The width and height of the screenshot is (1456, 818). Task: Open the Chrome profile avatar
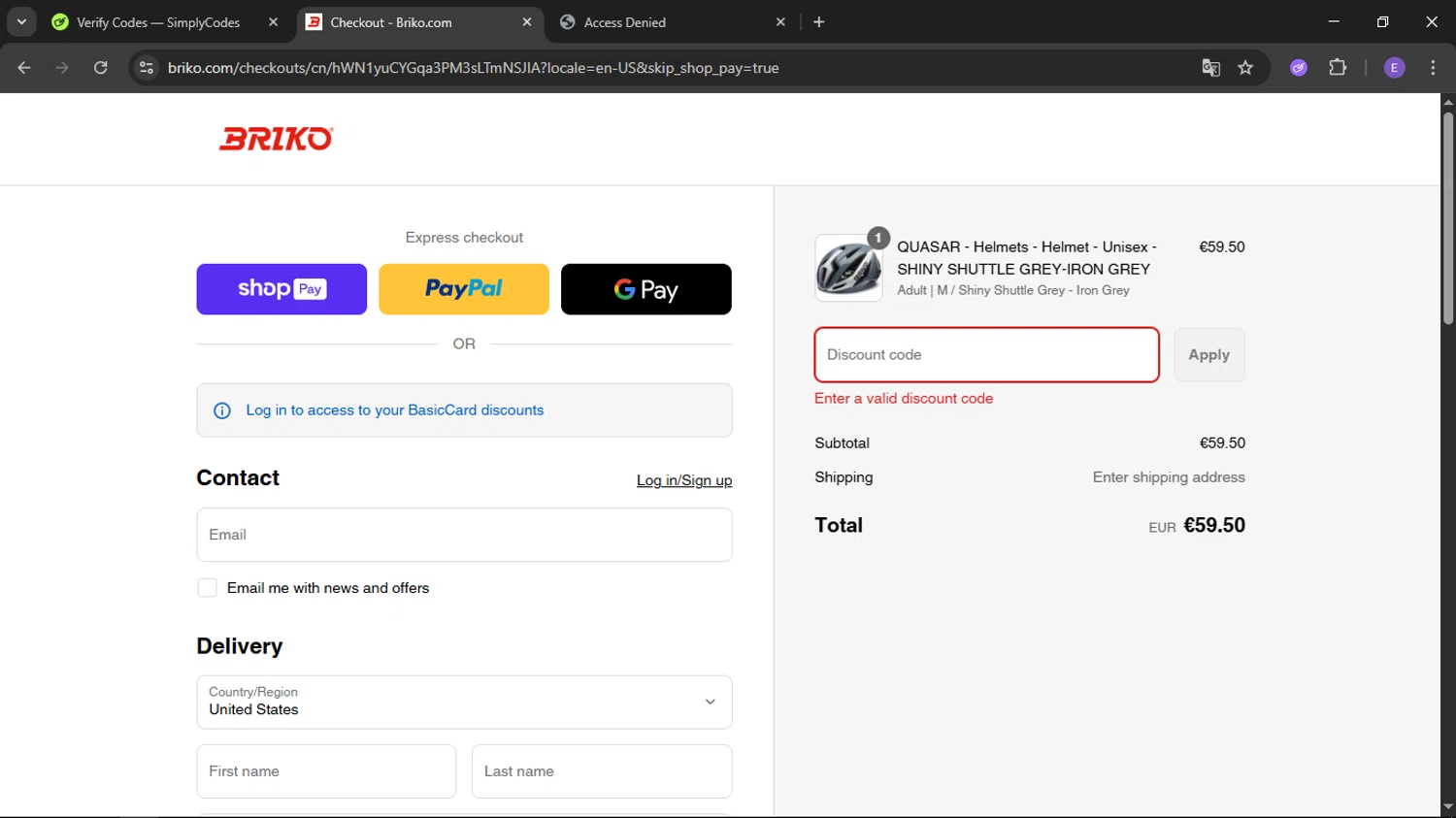(1394, 68)
